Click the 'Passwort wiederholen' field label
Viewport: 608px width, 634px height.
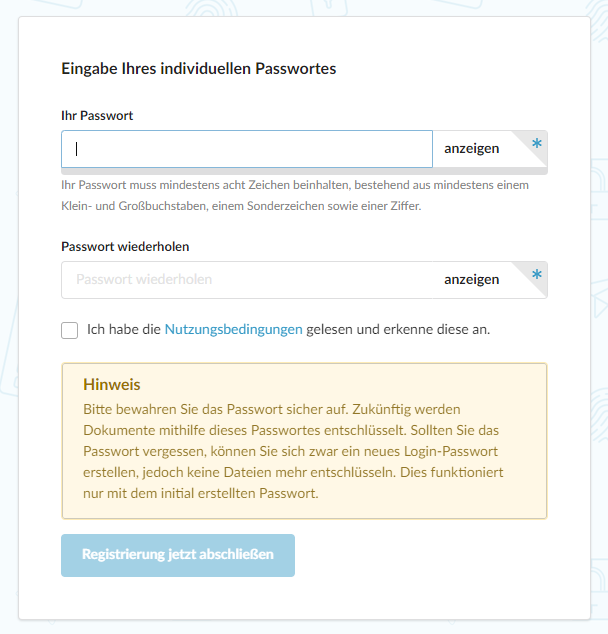coord(125,246)
